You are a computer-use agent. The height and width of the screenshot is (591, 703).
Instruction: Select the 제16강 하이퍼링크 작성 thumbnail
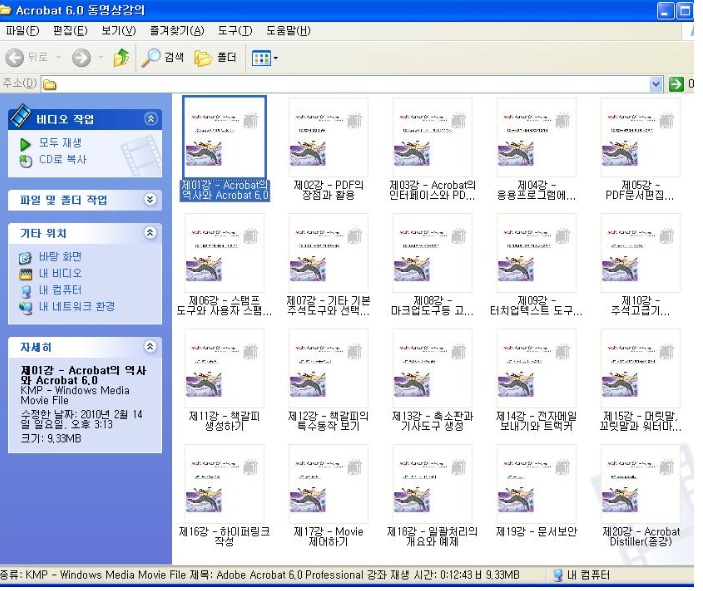point(224,484)
